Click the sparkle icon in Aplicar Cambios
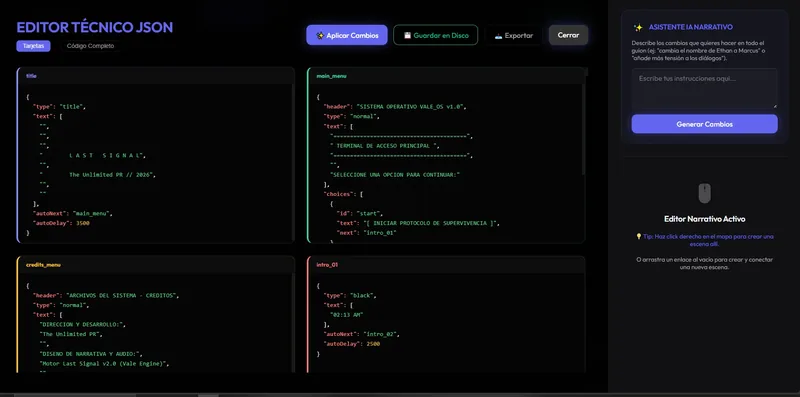The width and height of the screenshot is (800, 397). click(x=320, y=36)
